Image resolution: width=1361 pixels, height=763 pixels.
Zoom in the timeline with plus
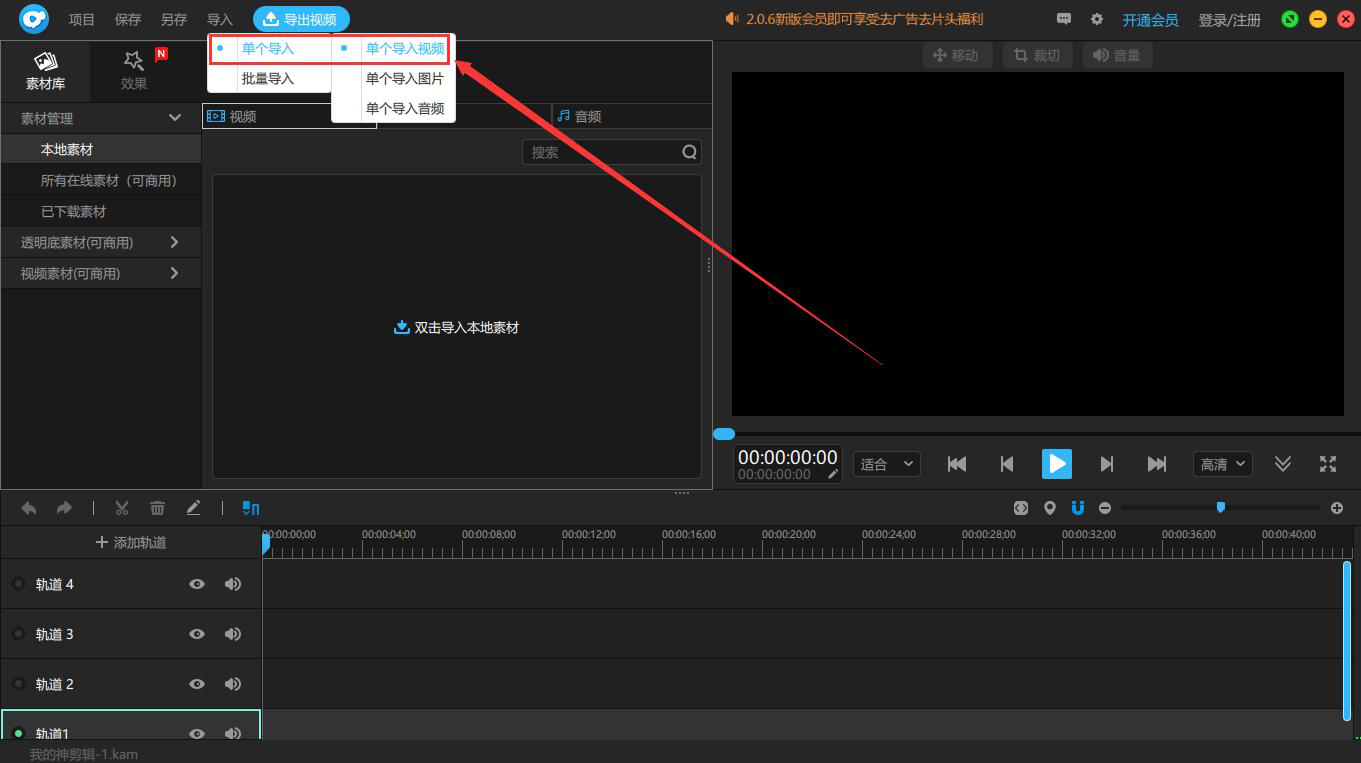click(x=1337, y=508)
